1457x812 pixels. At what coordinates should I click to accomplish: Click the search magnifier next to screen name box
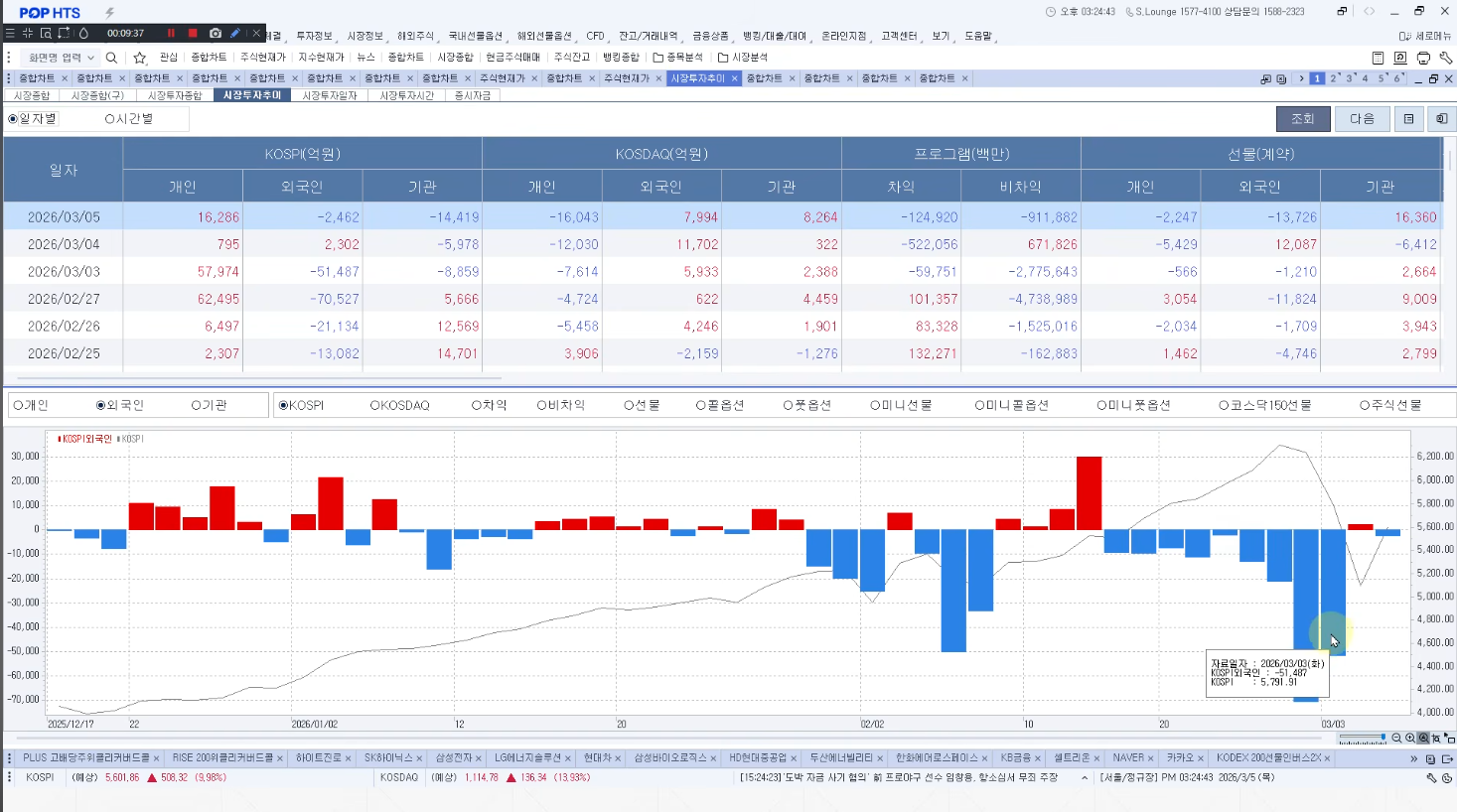[x=111, y=58]
